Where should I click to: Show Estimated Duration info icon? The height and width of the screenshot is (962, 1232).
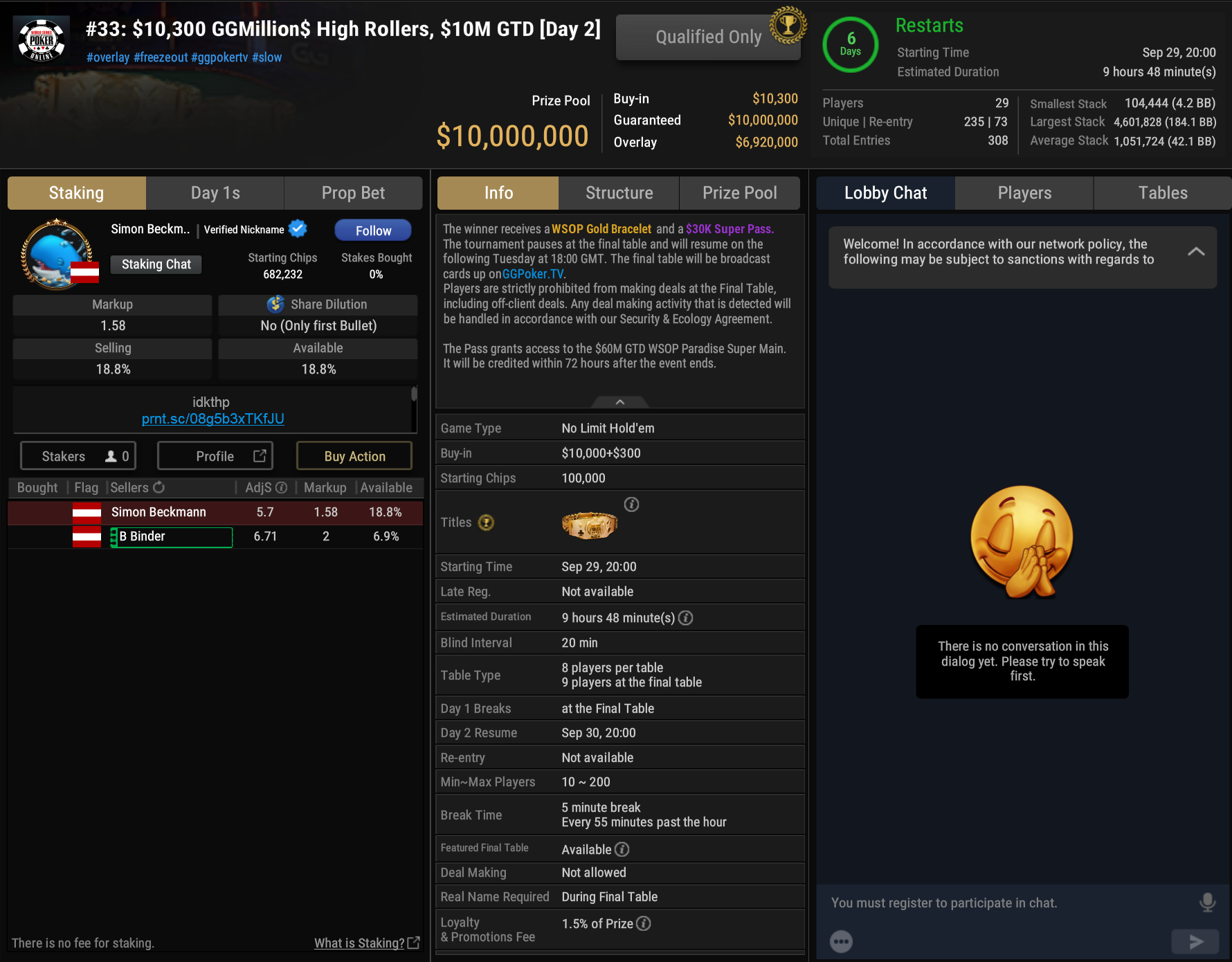click(x=685, y=617)
